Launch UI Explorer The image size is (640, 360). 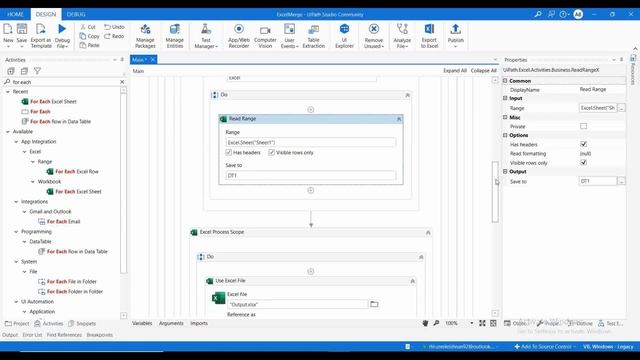pyautogui.click(x=344, y=36)
